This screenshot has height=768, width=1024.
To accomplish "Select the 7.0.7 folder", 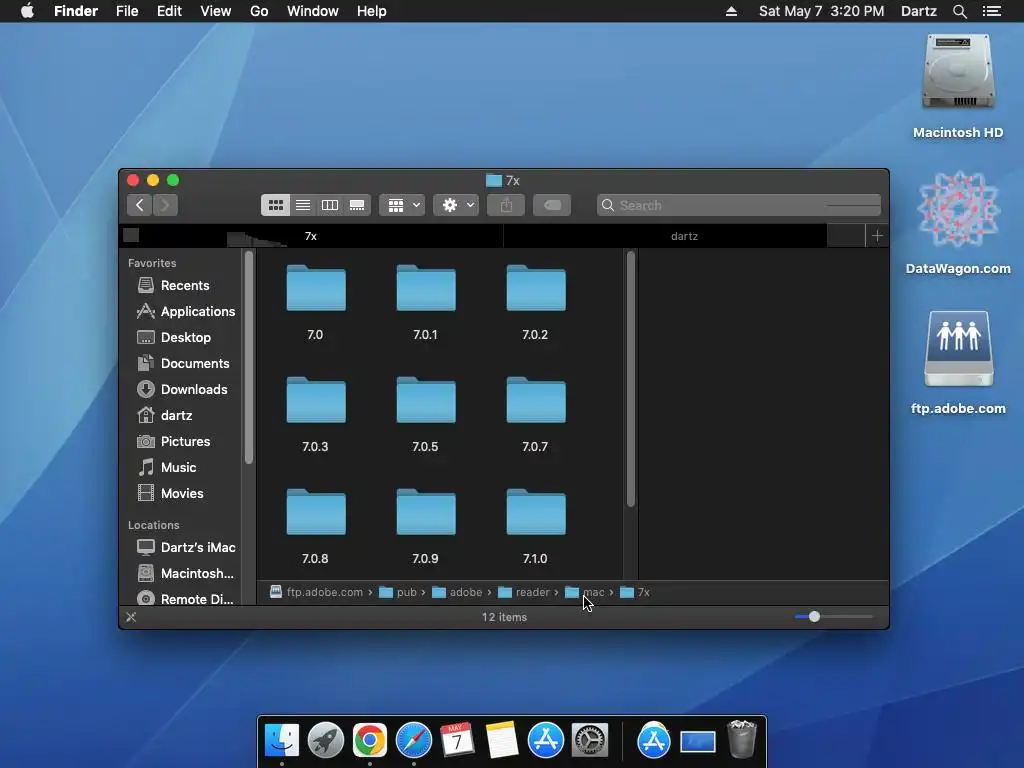I will (536, 400).
